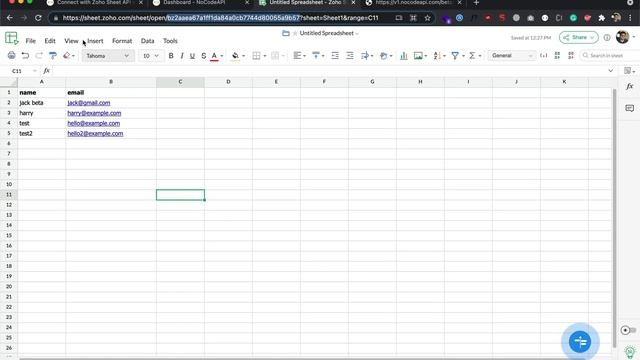Click the second grid insert icon
640x360 pixels.
click(571, 56)
